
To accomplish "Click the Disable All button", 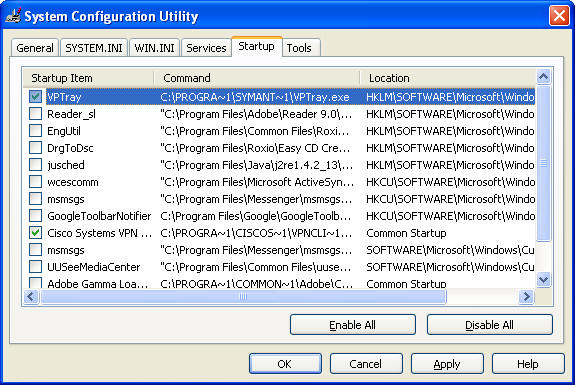I will (489, 325).
